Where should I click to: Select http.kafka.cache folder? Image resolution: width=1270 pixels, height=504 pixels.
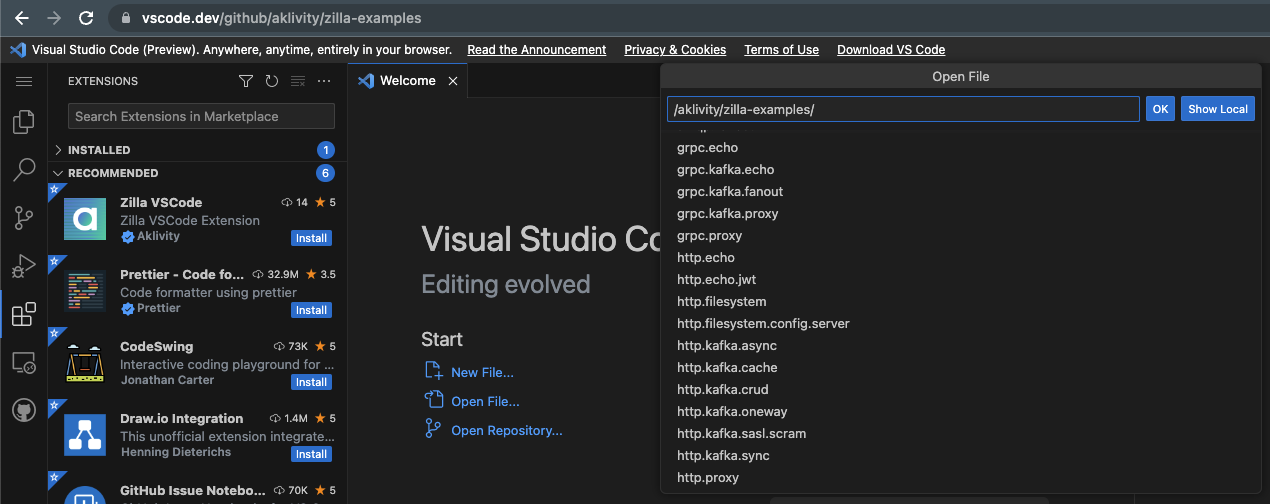(x=960, y=368)
